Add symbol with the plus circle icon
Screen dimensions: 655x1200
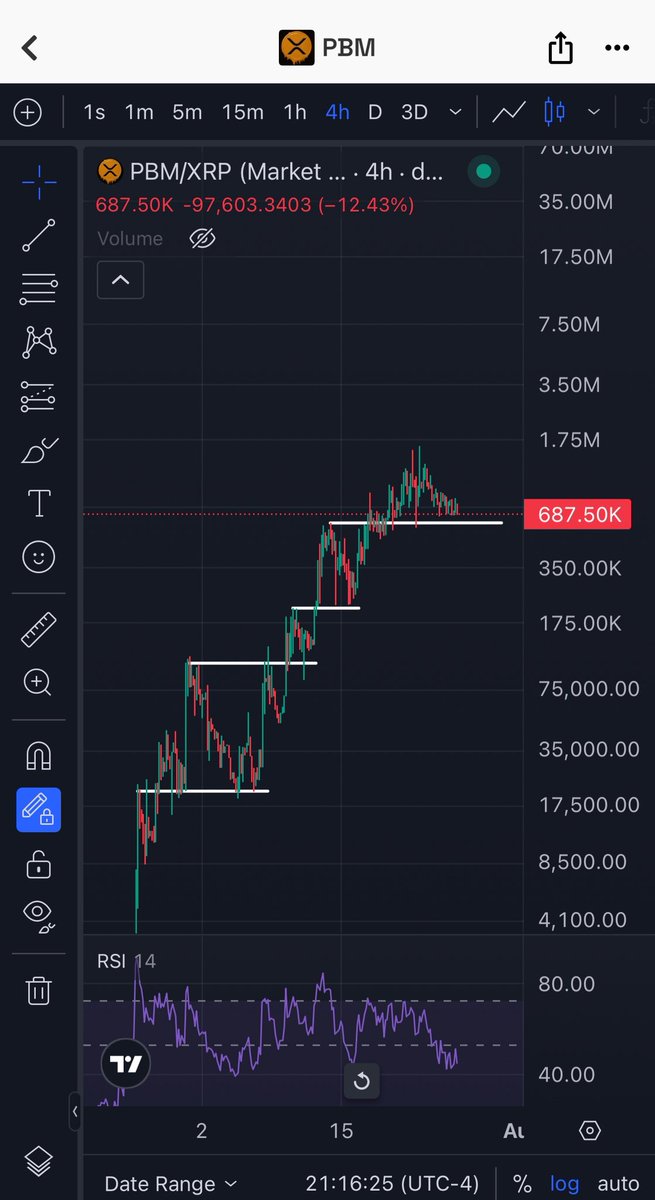point(27,112)
